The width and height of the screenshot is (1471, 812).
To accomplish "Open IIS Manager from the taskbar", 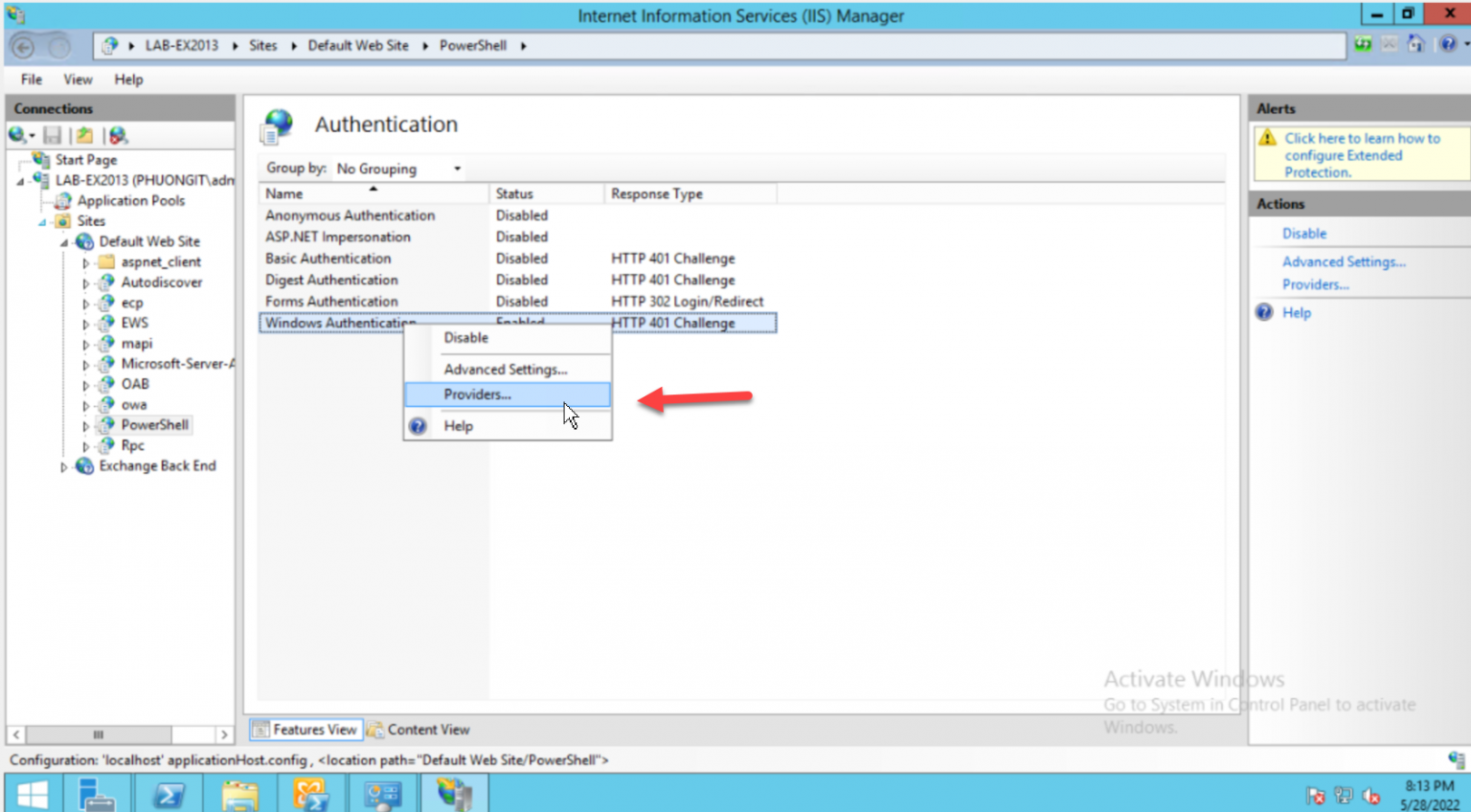I will 454,793.
